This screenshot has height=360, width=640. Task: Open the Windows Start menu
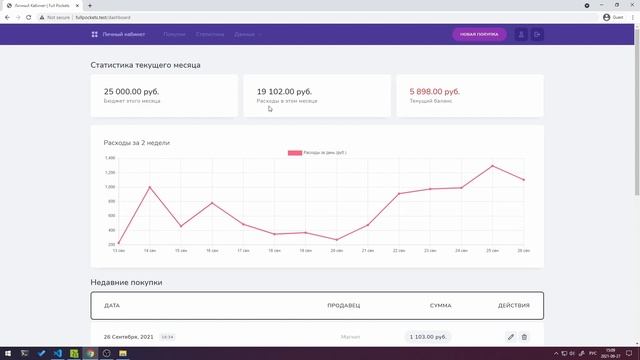[8, 353]
